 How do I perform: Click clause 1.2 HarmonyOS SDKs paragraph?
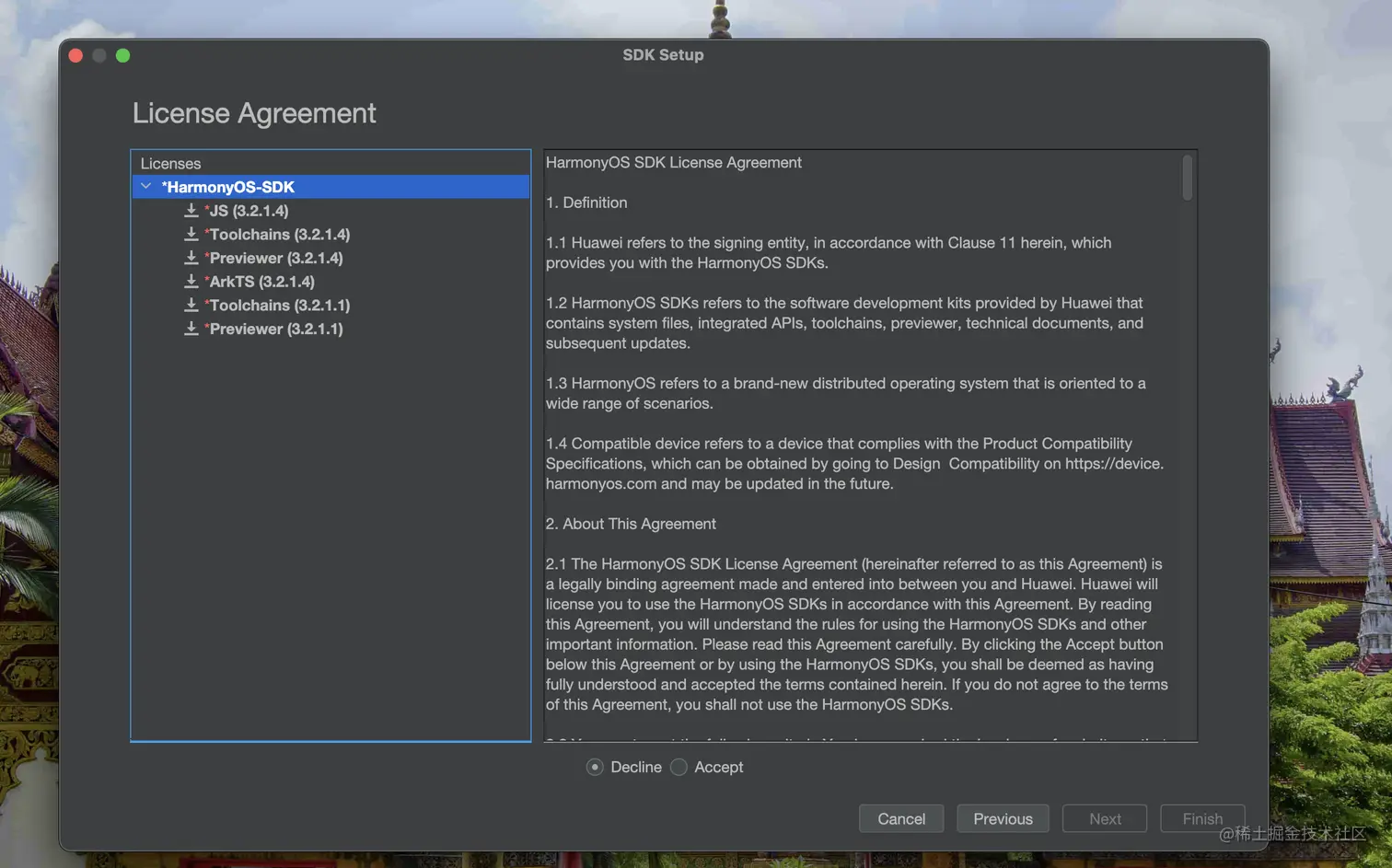coord(844,323)
